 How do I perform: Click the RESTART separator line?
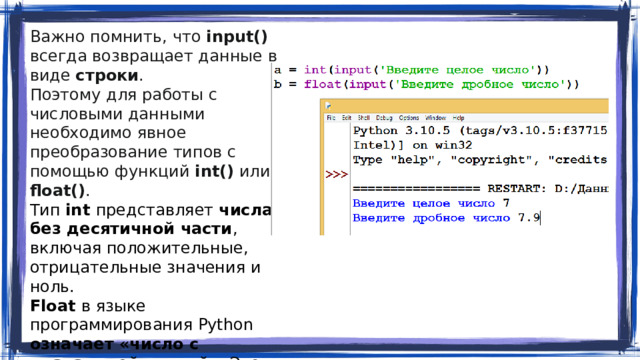tap(480, 189)
